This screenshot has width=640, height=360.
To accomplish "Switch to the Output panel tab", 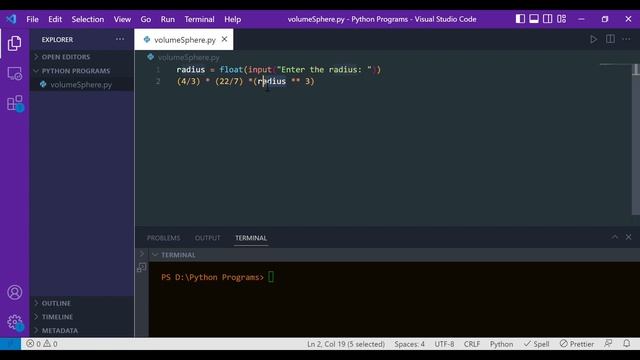I will pyautogui.click(x=207, y=238).
